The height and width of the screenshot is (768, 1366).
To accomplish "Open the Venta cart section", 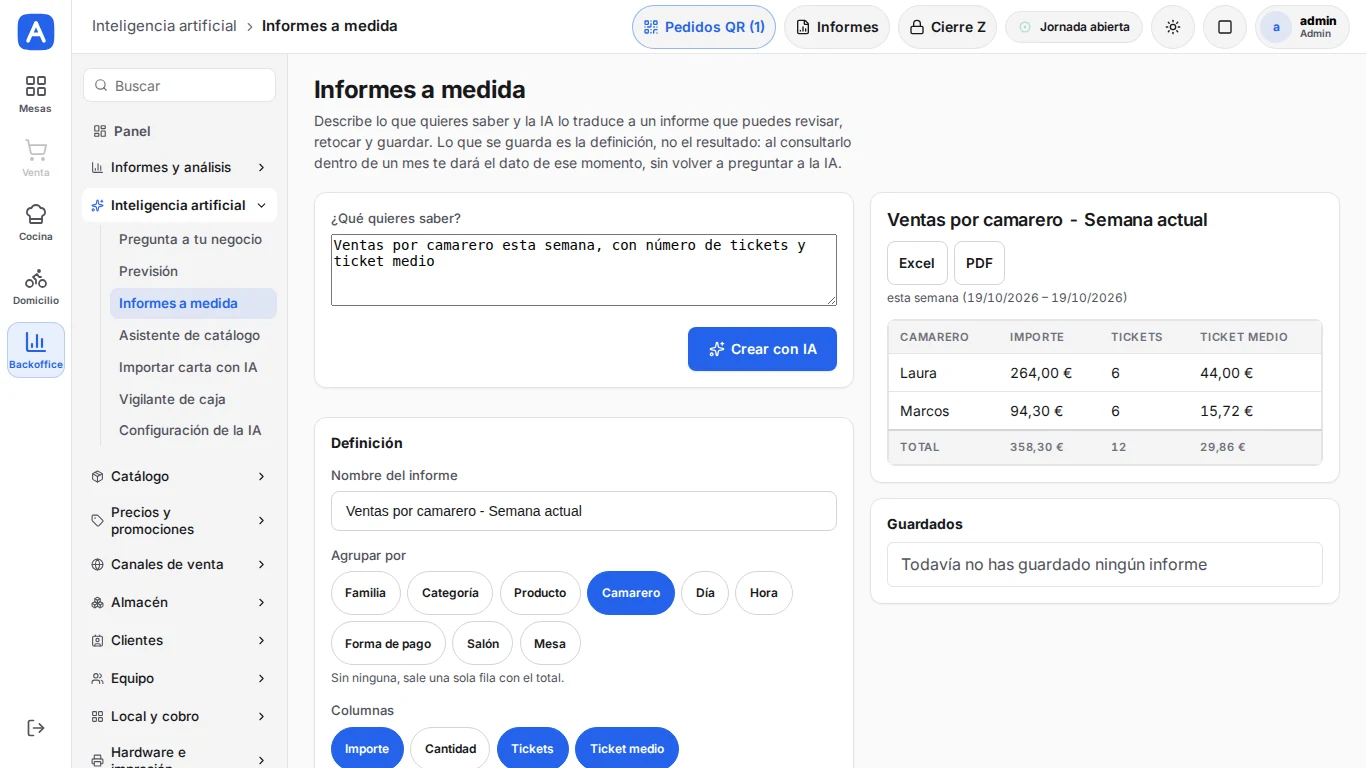I will tap(36, 158).
